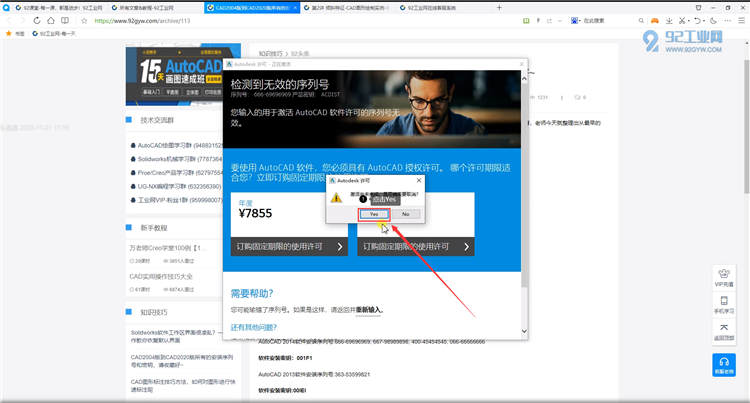Click the share icon in address bar
This screenshot has height=403, width=750.
point(549,21)
